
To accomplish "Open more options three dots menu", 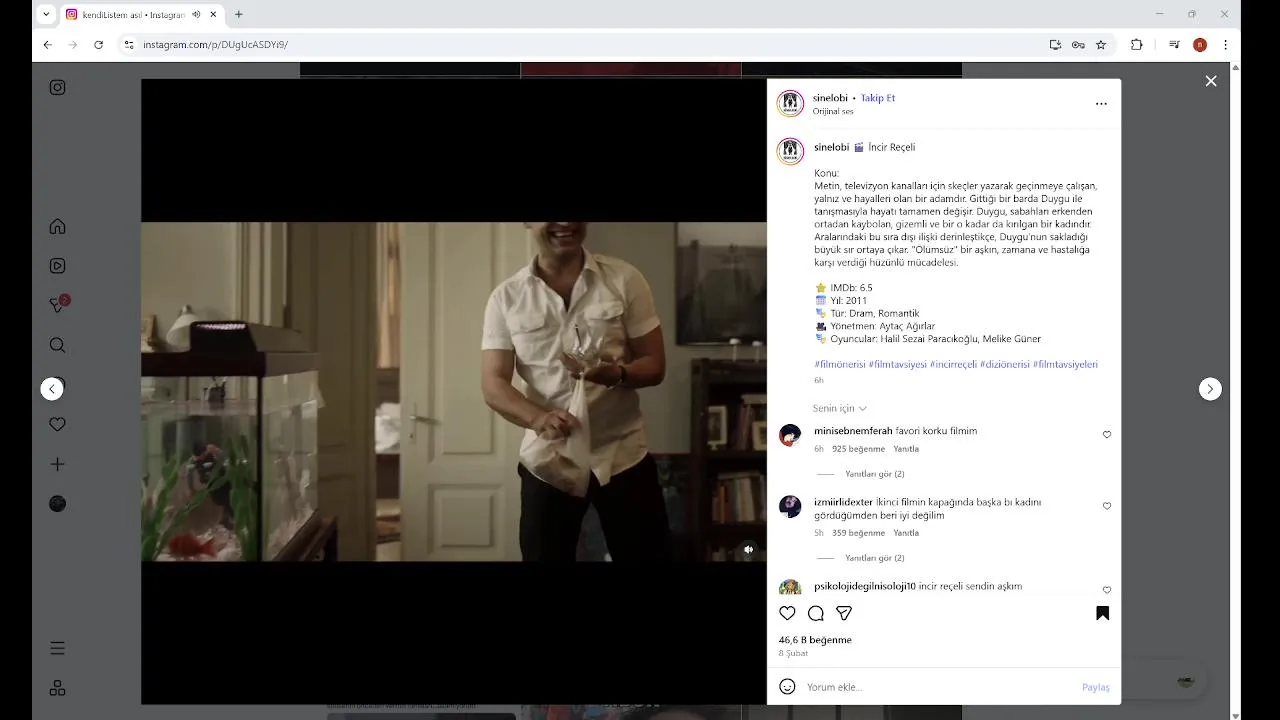I will tap(1101, 104).
